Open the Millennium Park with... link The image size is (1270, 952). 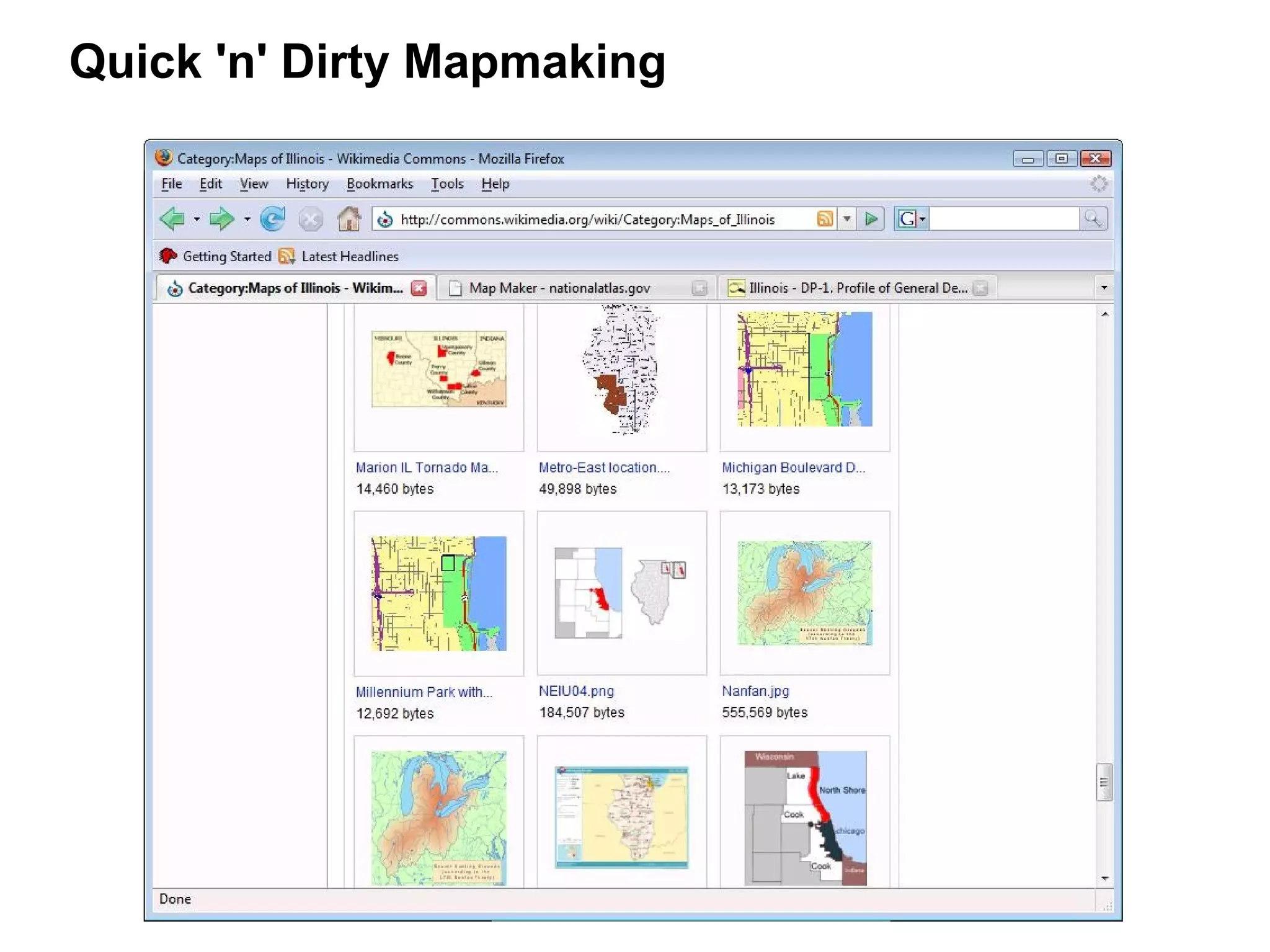coord(424,692)
